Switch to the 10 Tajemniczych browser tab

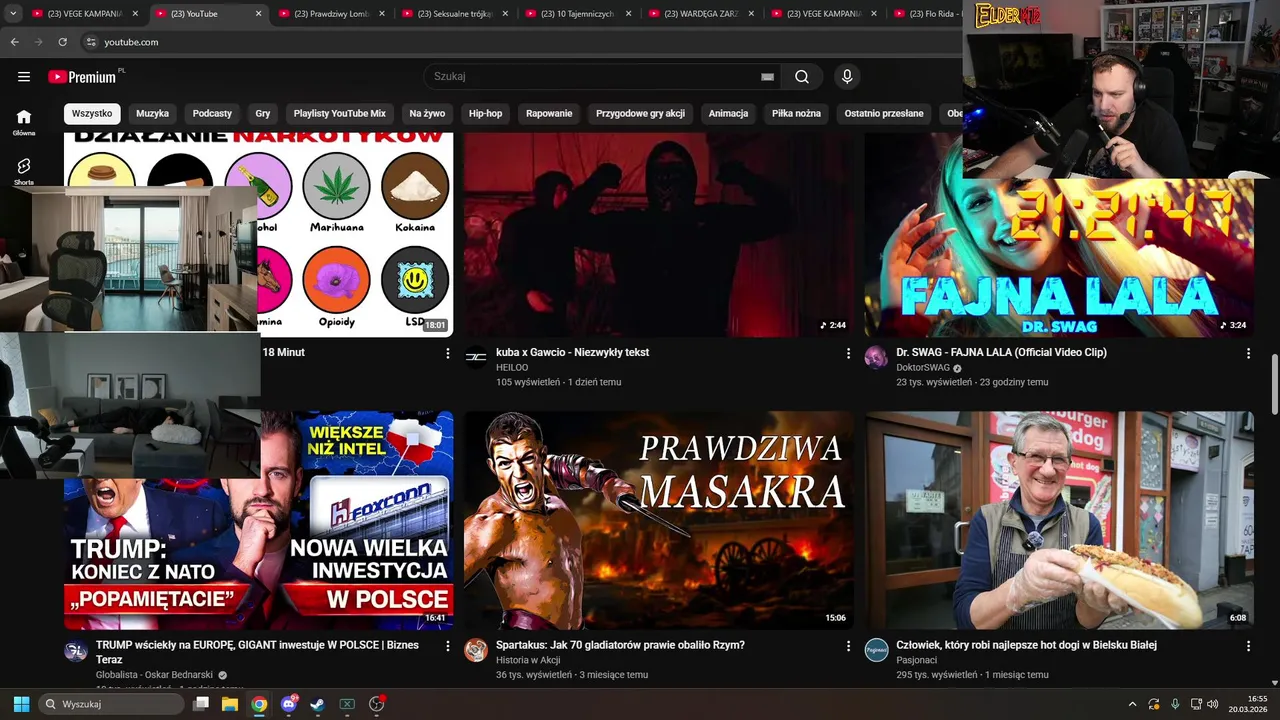(578, 14)
